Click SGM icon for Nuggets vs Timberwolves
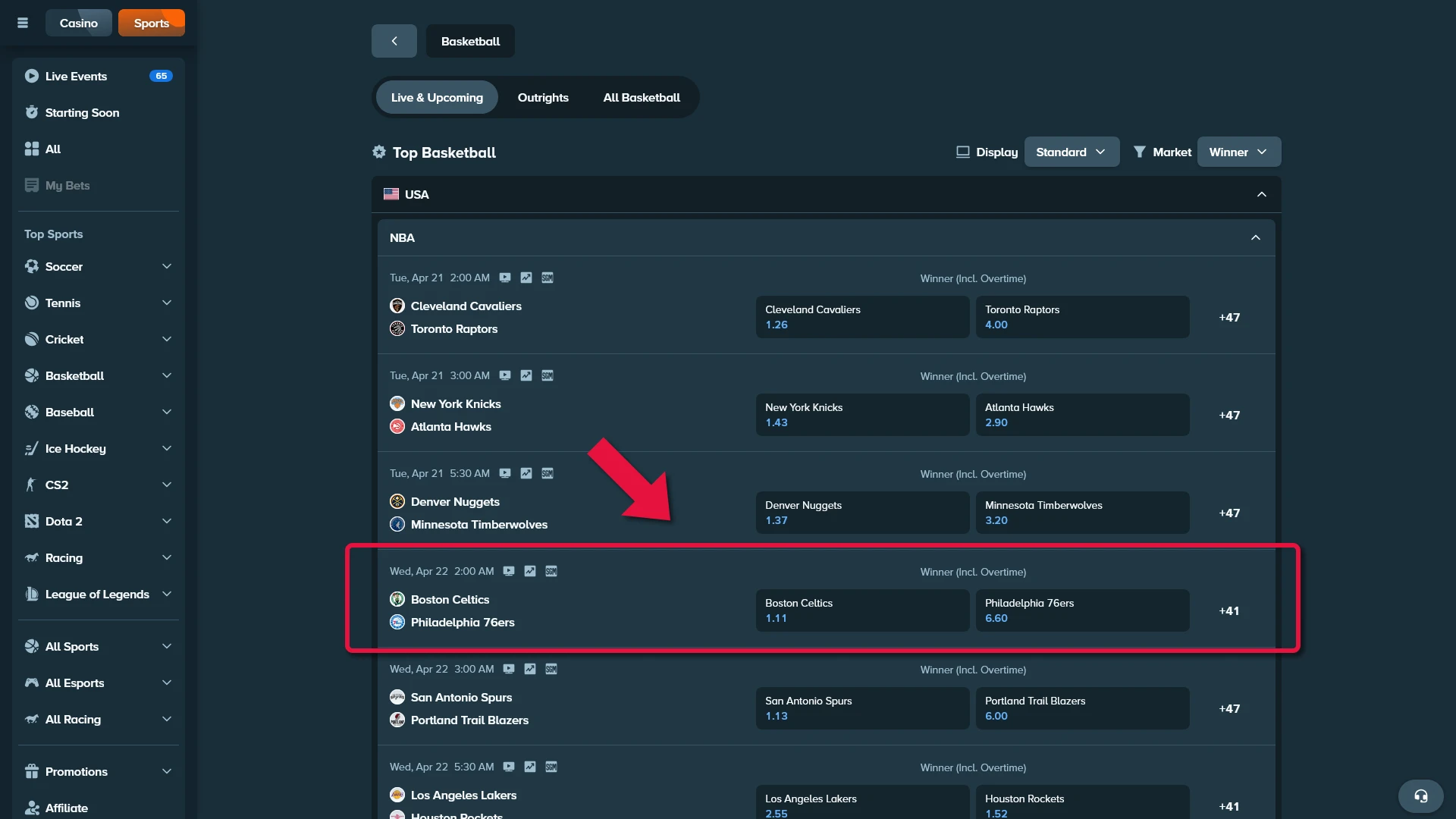This screenshot has height=819, width=1456. tap(548, 473)
